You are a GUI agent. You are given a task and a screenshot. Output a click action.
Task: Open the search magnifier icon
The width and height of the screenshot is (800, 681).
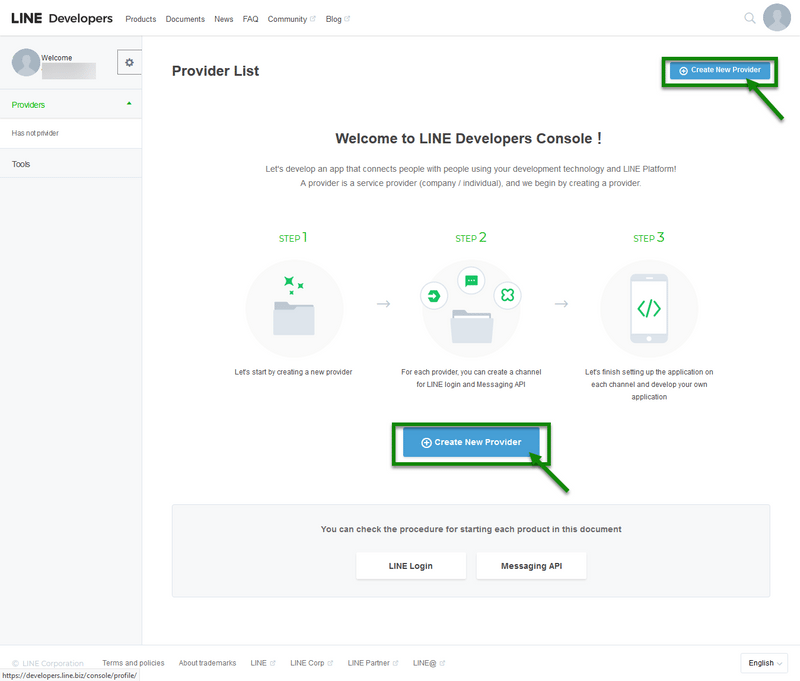click(x=749, y=18)
